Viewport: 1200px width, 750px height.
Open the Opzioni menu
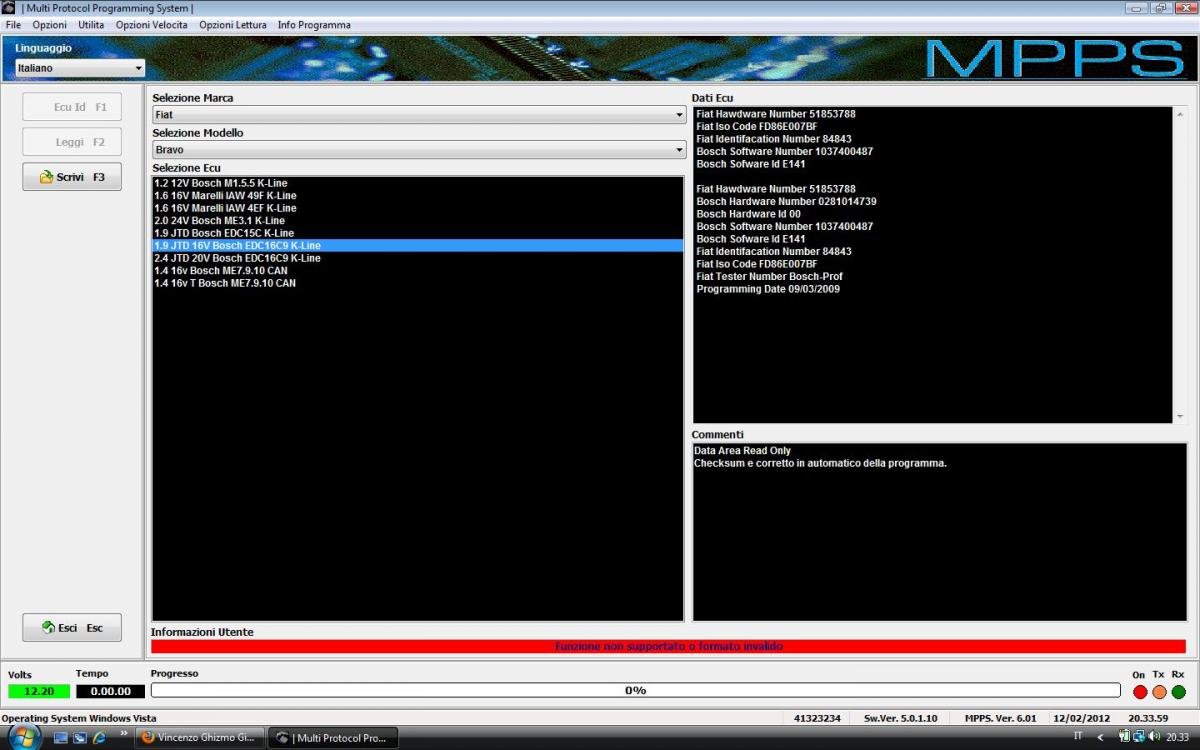[x=49, y=25]
